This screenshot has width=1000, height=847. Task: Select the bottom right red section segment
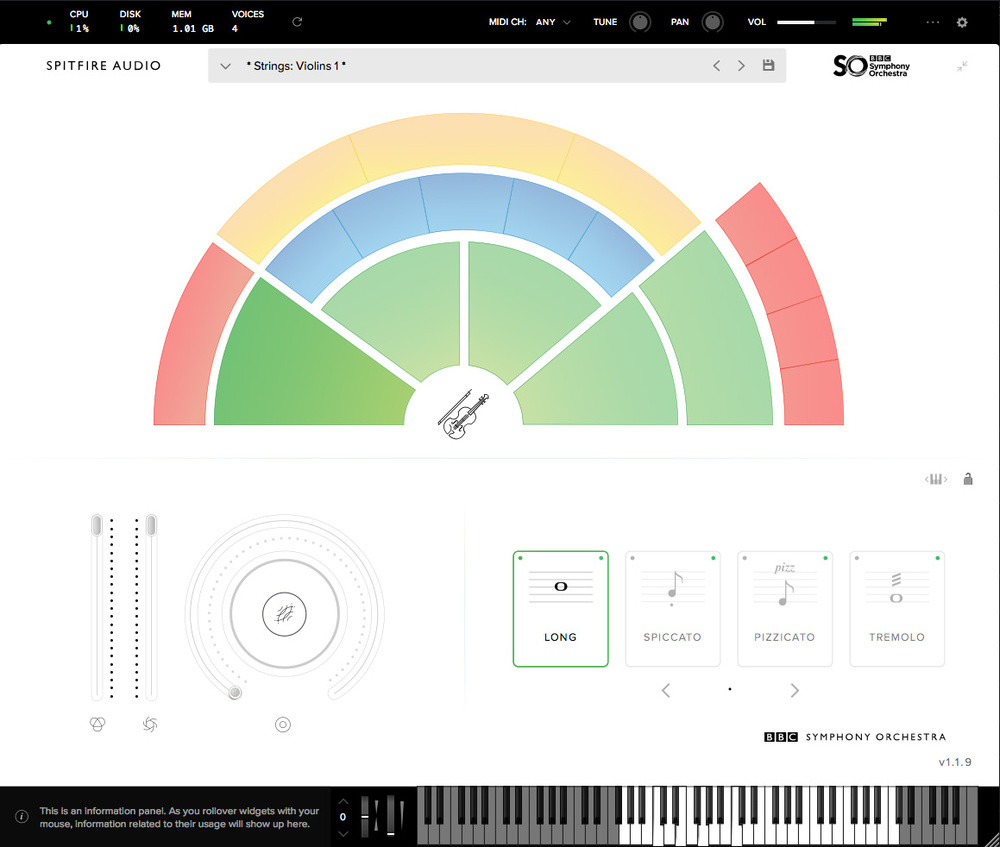click(x=812, y=394)
